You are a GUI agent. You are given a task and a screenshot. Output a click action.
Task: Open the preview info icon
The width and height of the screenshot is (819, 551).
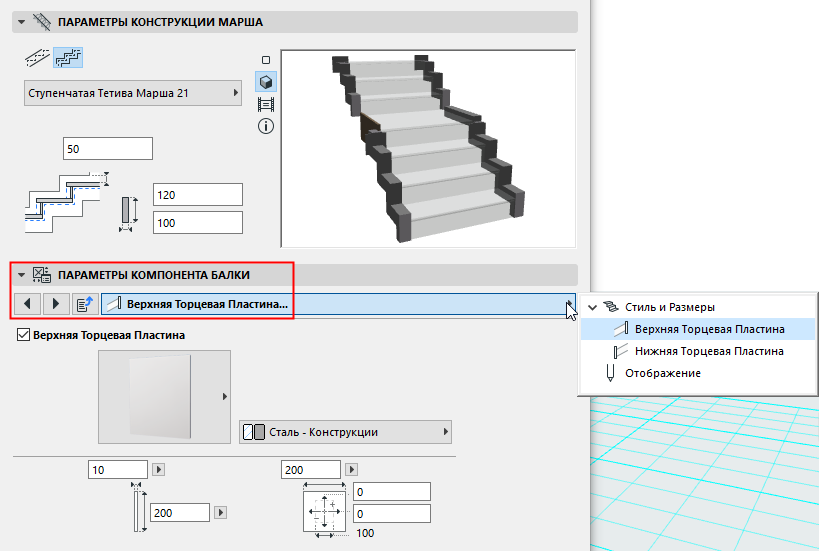click(x=266, y=126)
